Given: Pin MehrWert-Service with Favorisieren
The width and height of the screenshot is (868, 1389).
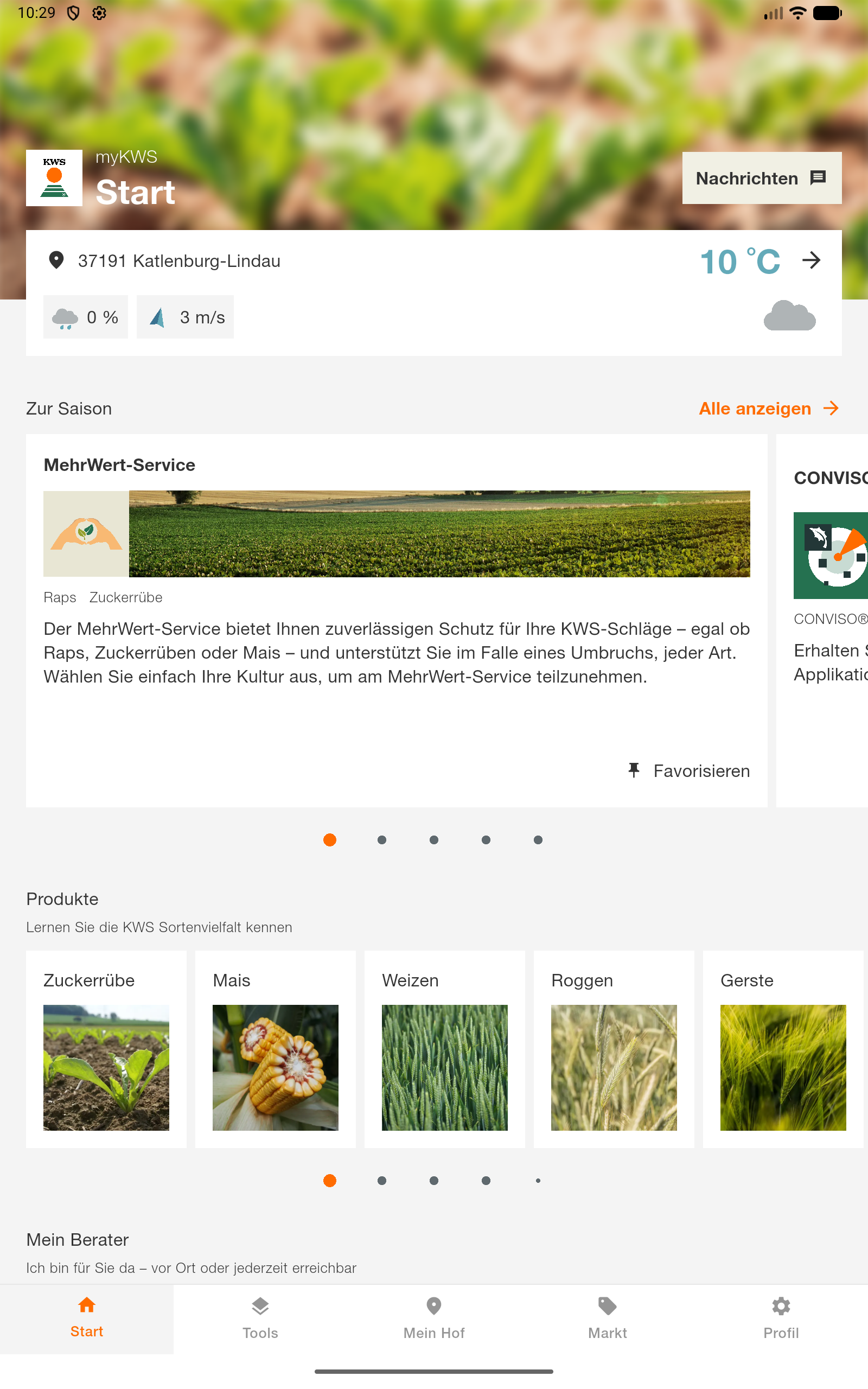Looking at the screenshot, I should 688,771.
